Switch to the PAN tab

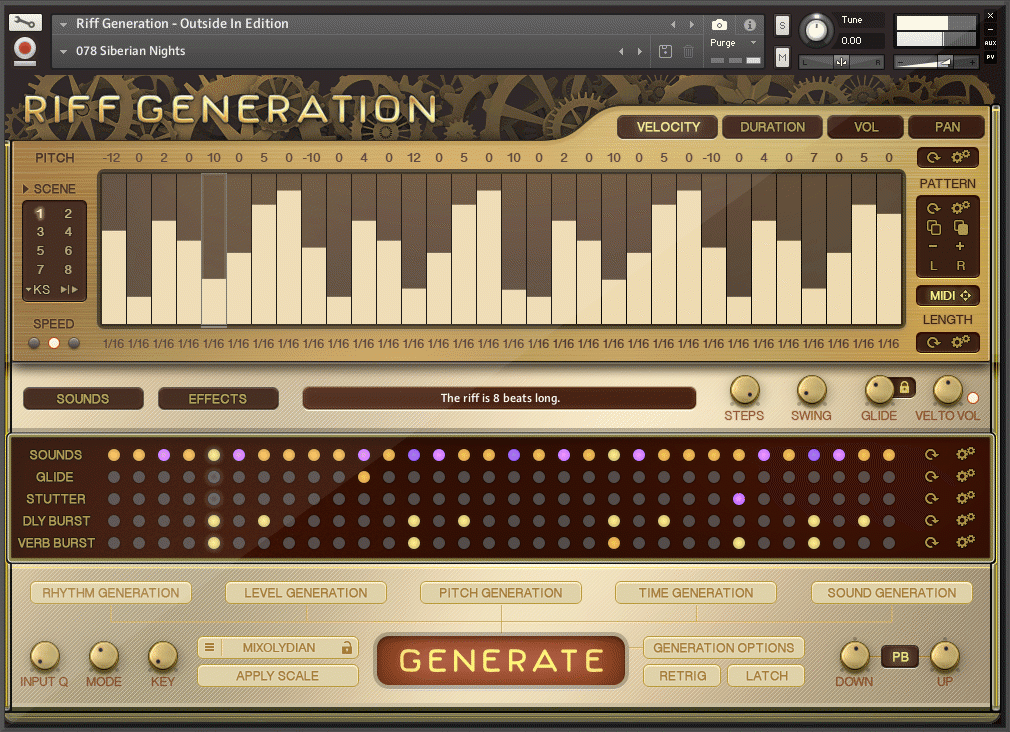(x=947, y=127)
